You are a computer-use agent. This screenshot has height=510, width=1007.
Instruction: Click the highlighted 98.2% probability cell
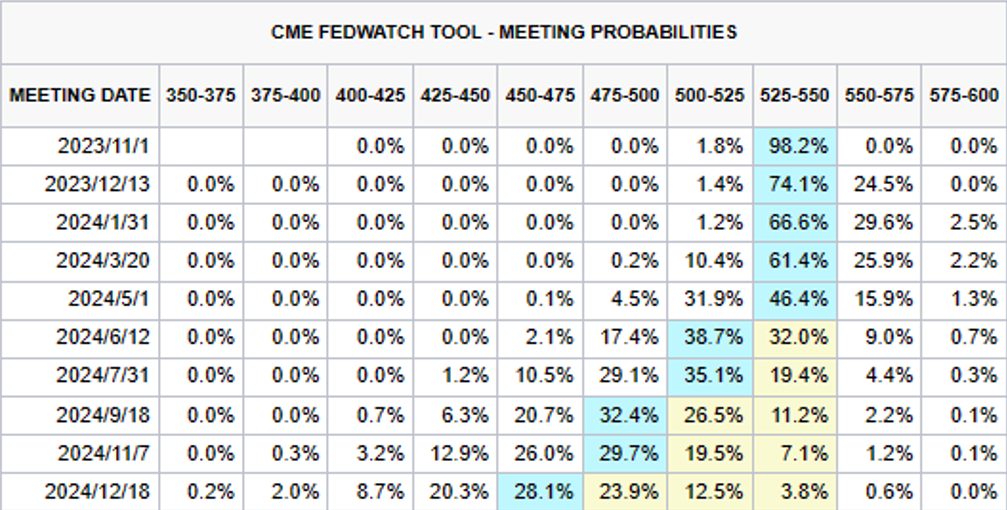tap(795, 146)
